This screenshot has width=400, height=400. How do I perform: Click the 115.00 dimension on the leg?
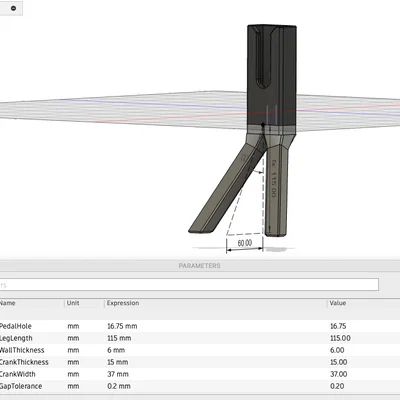pyautogui.click(x=273, y=179)
